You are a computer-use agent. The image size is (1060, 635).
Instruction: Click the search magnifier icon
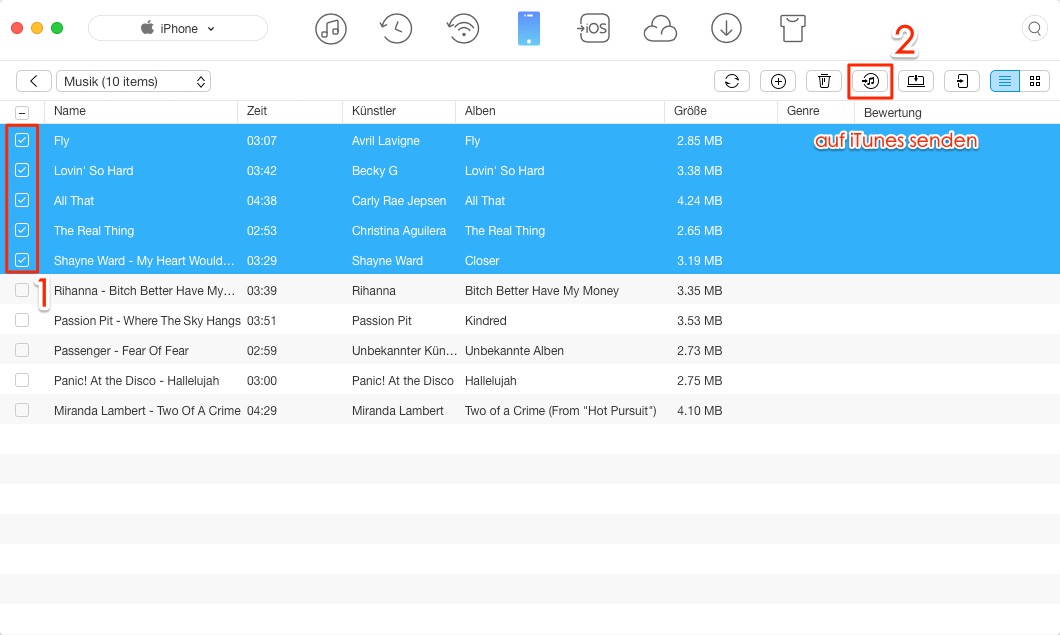[x=1034, y=28]
